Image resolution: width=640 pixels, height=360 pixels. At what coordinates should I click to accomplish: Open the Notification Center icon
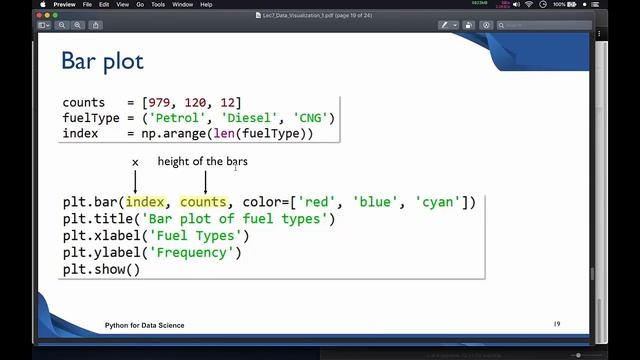click(x=596, y=4)
